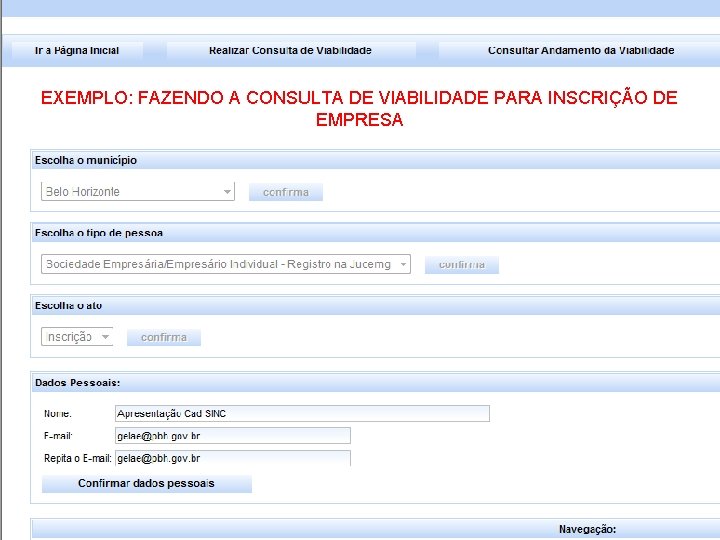Open 'Consultar Andamento da Viabilidade' menu item

coord(579,51)
